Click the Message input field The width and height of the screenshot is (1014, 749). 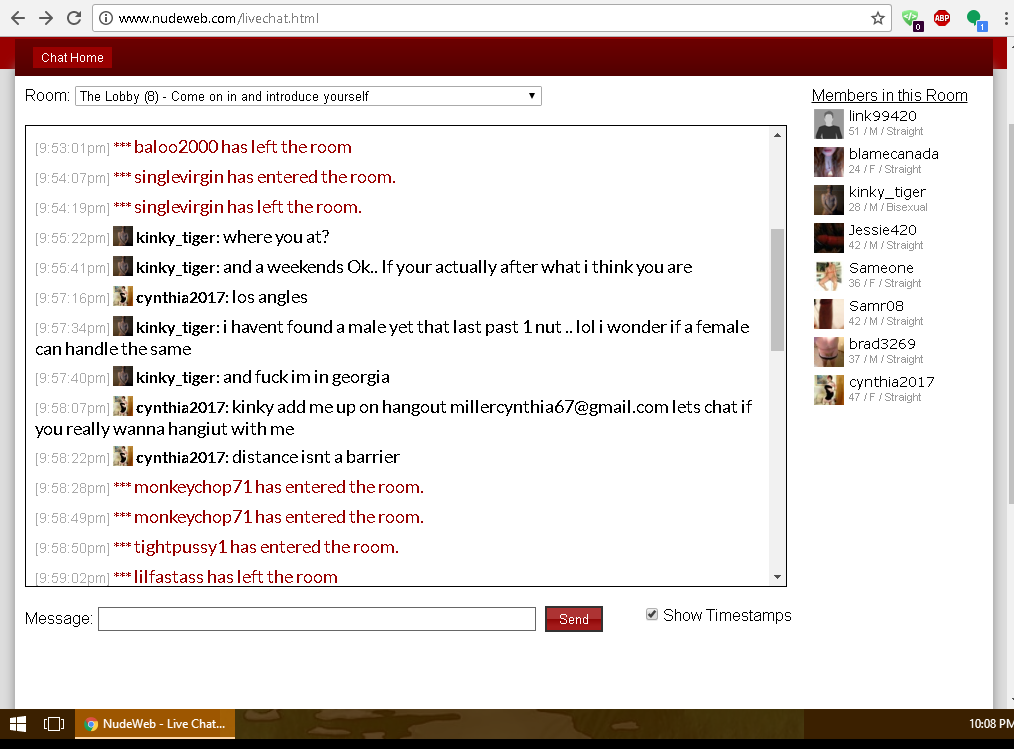tap(316, 619)
